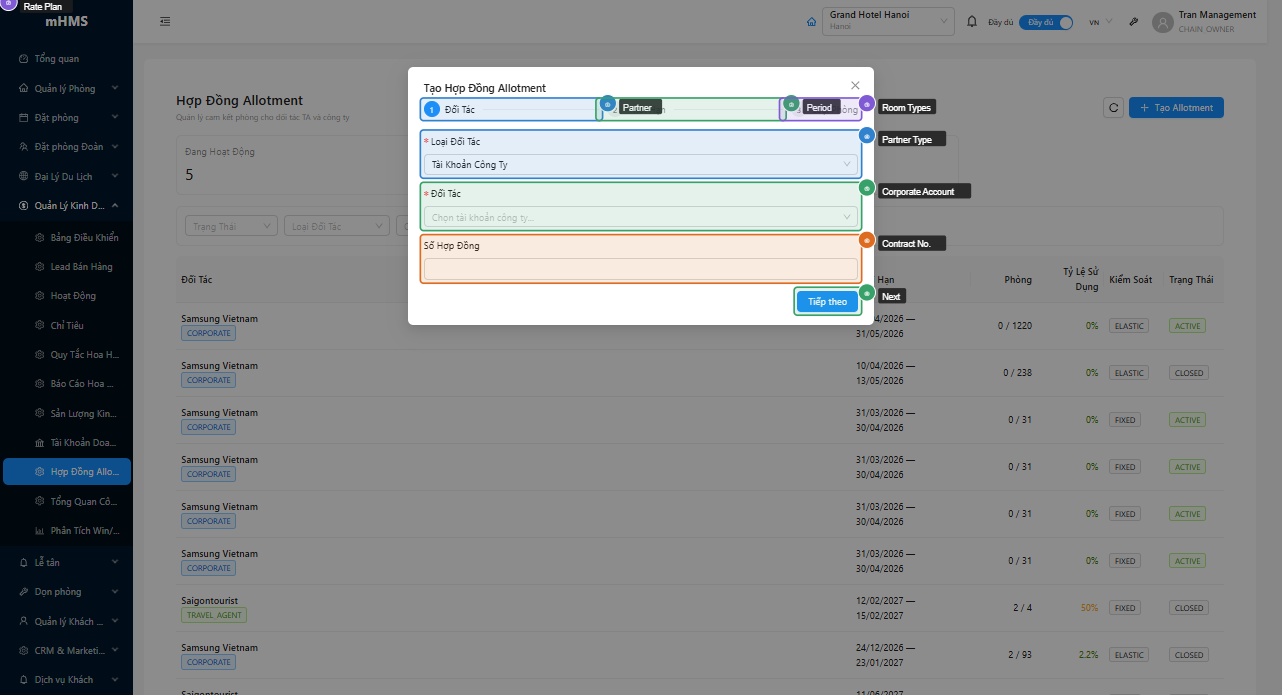Click the home icon beside hotel selector
The width and height of the screenshot is (1282, 695).
[811, 22]
